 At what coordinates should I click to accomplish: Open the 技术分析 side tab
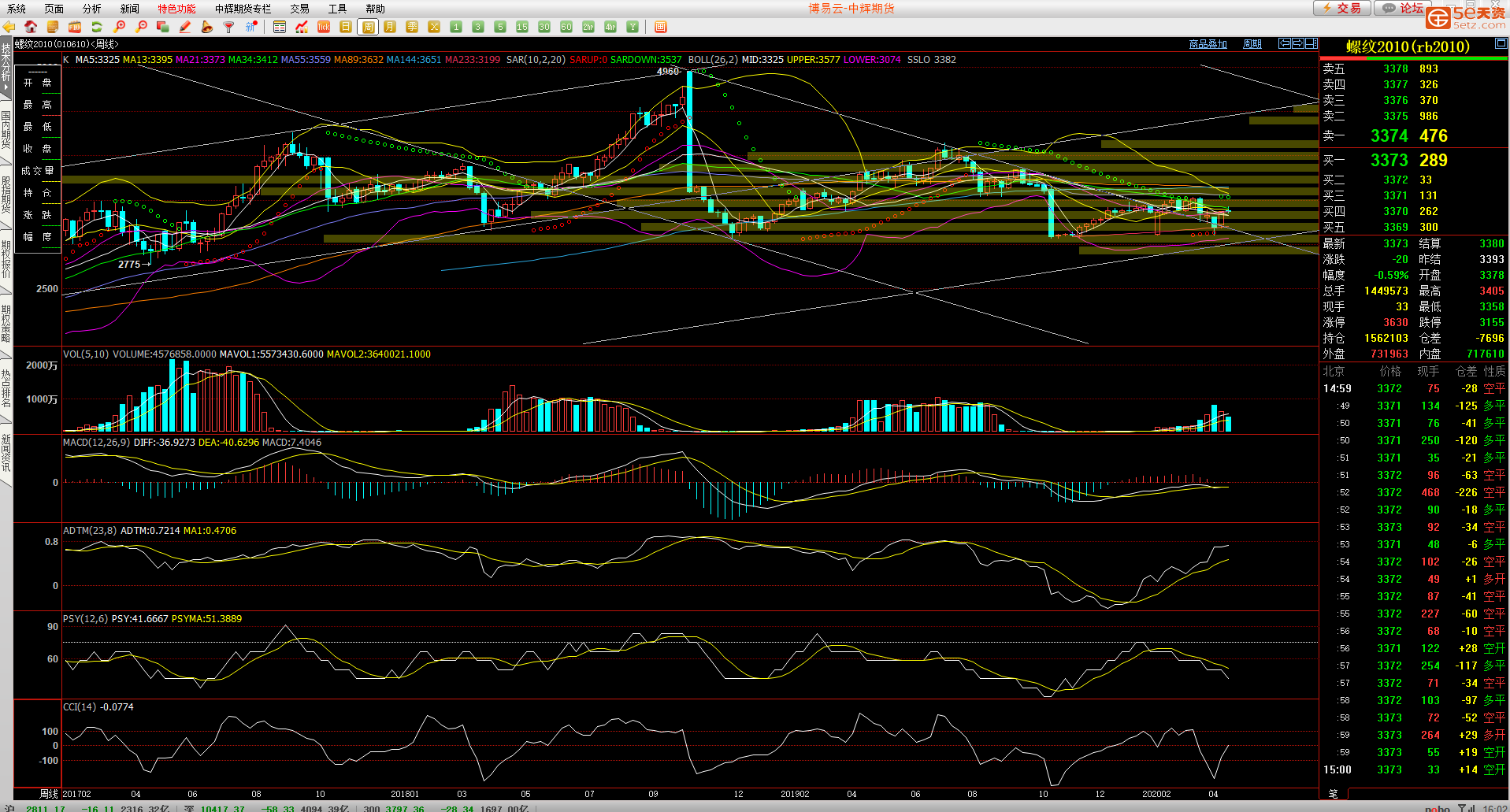(x=6, y=67)
